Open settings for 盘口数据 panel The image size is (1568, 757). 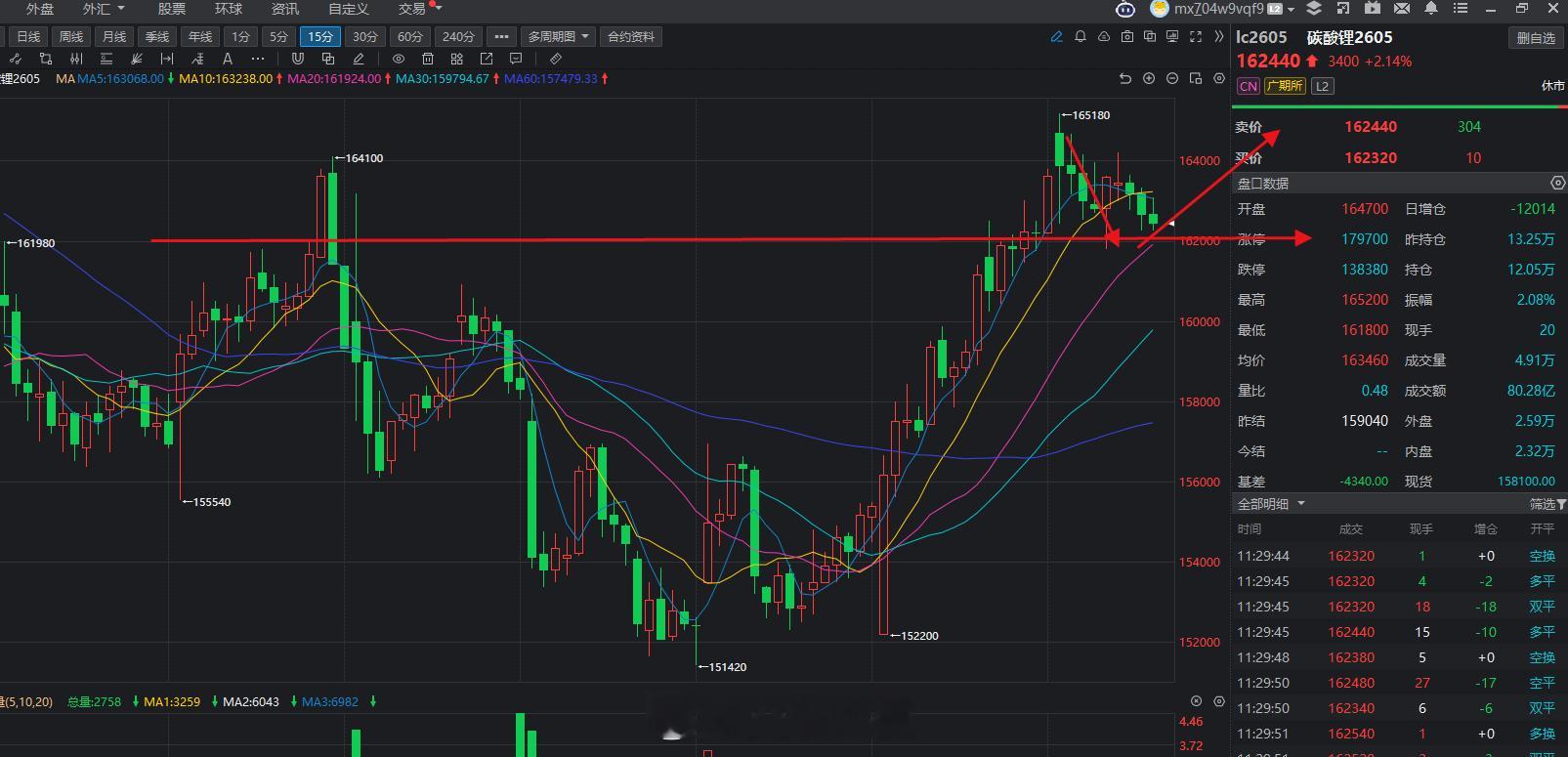pos(1558,184)
